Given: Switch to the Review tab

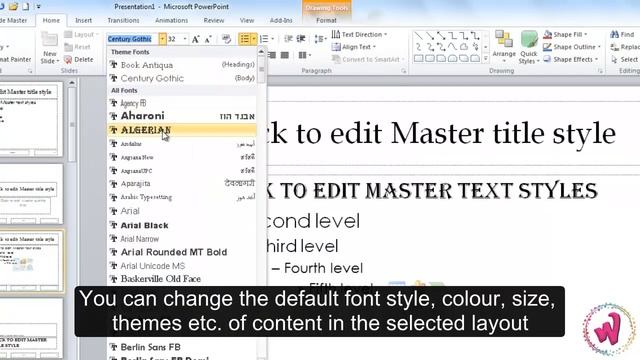Looking at the screenshot, I should pos(214,20).
